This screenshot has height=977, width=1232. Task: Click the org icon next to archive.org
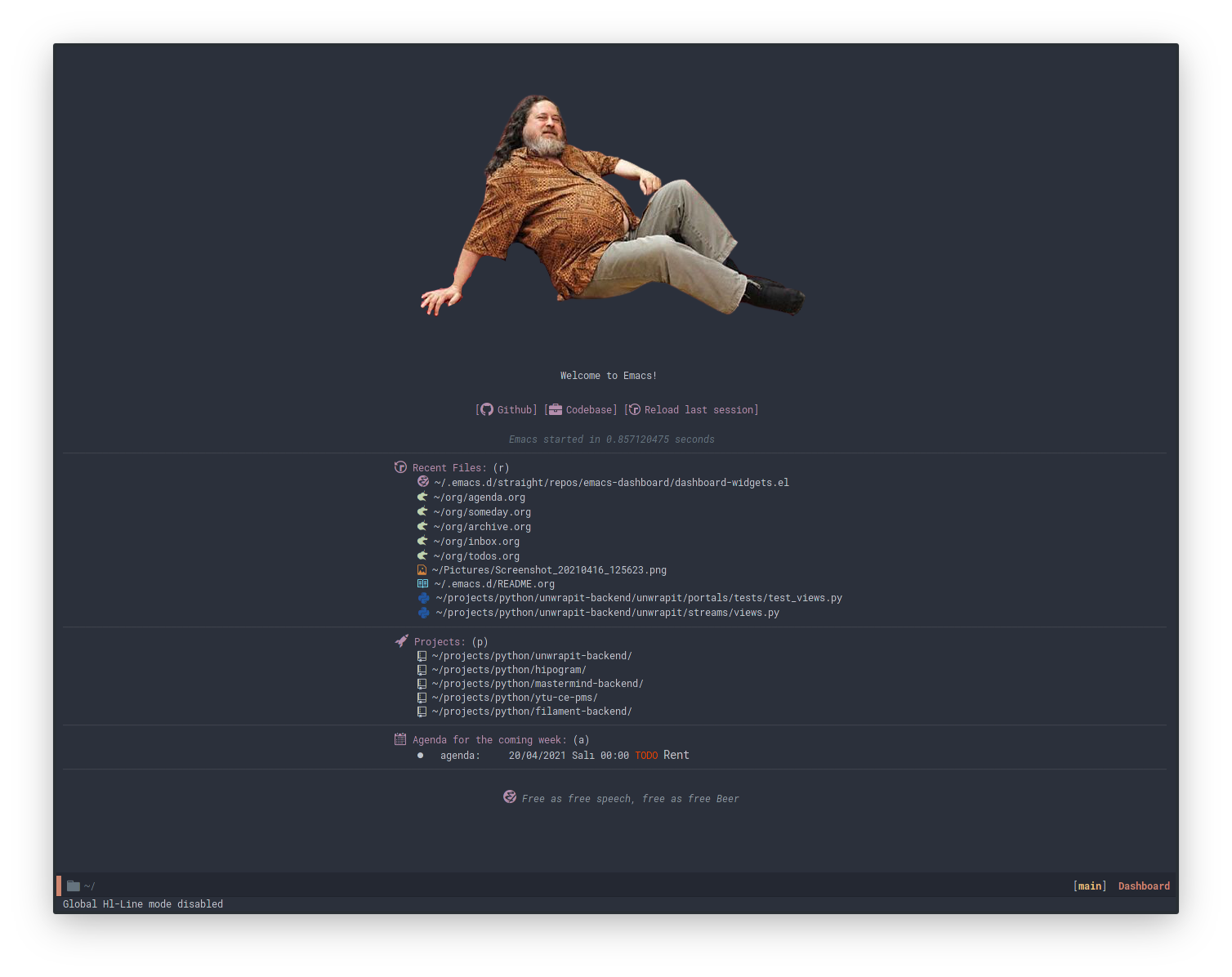click(x=422, y=526)
